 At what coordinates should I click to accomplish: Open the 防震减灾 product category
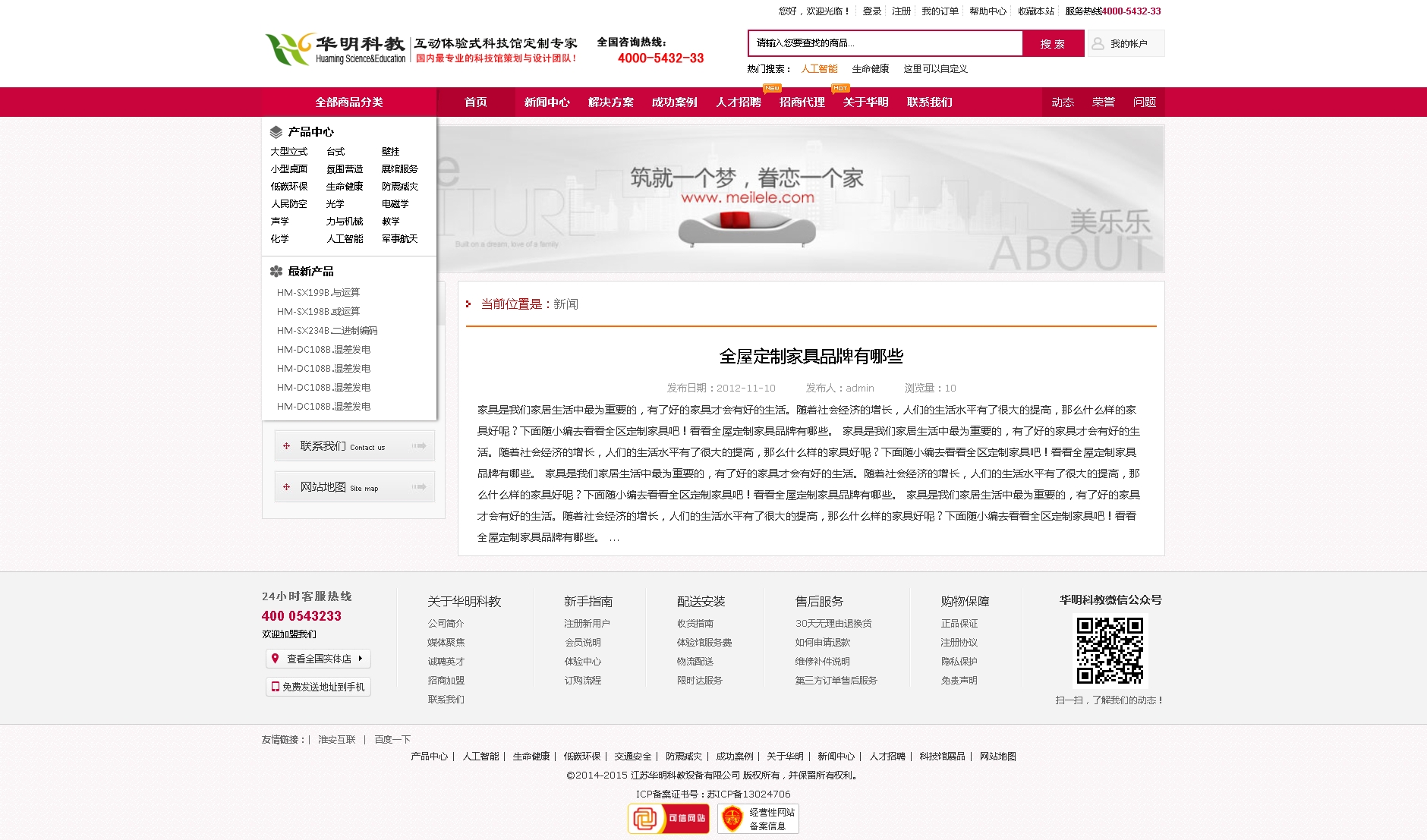pos(400,187)
